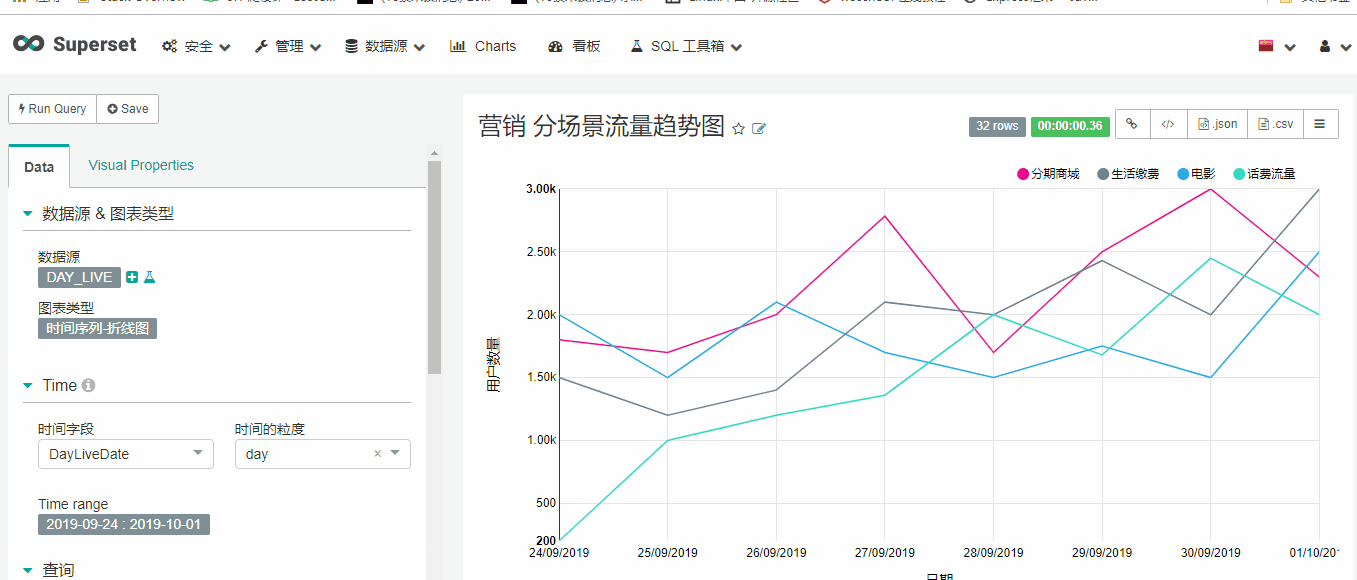Copy the chart permalink using the link icon
Screen dimensions: 1357x580
[1131, 124]
